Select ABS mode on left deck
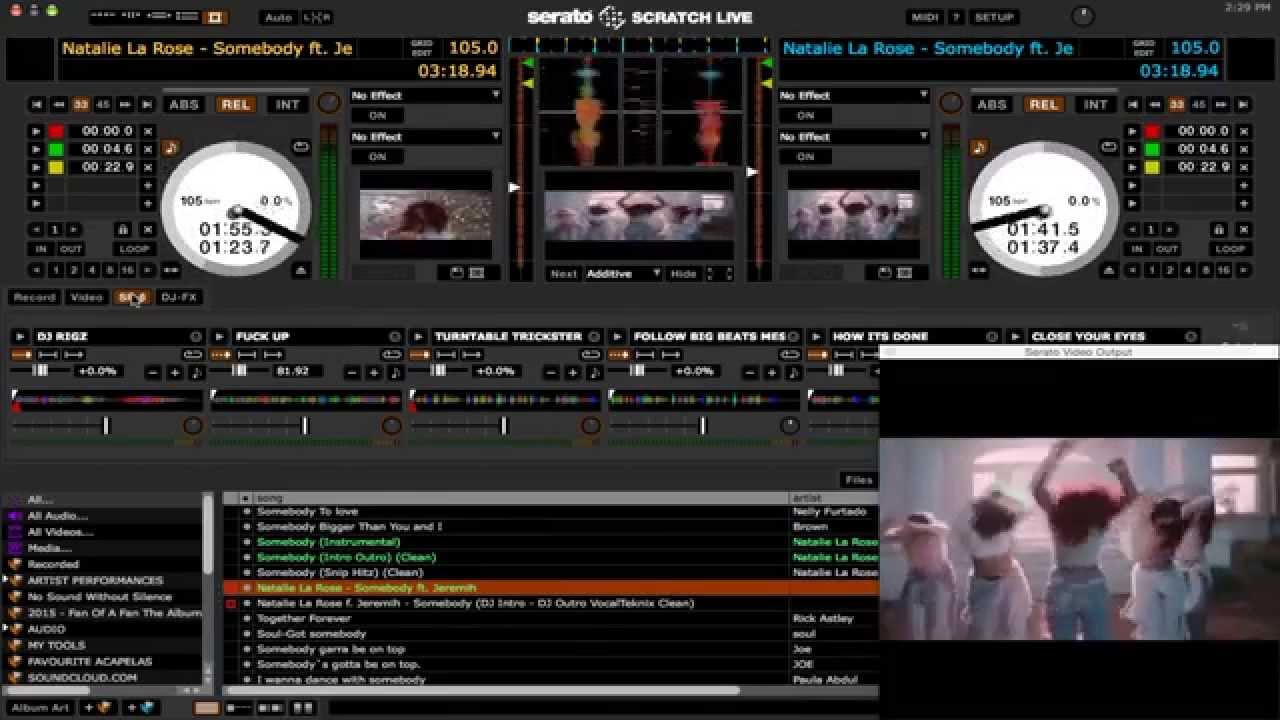The height and width of the screenshot is (720, 1280). [x=184, y=104]
